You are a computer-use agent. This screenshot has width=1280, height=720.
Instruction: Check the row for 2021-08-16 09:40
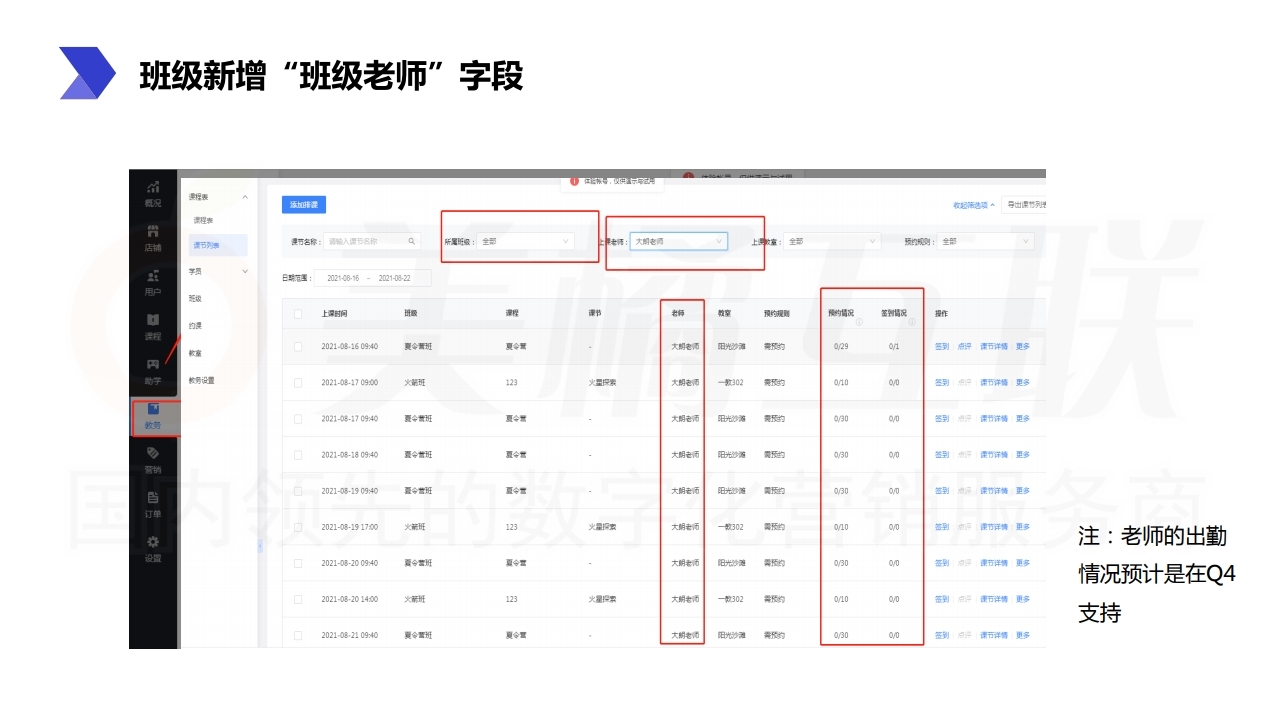pos(298,347)
